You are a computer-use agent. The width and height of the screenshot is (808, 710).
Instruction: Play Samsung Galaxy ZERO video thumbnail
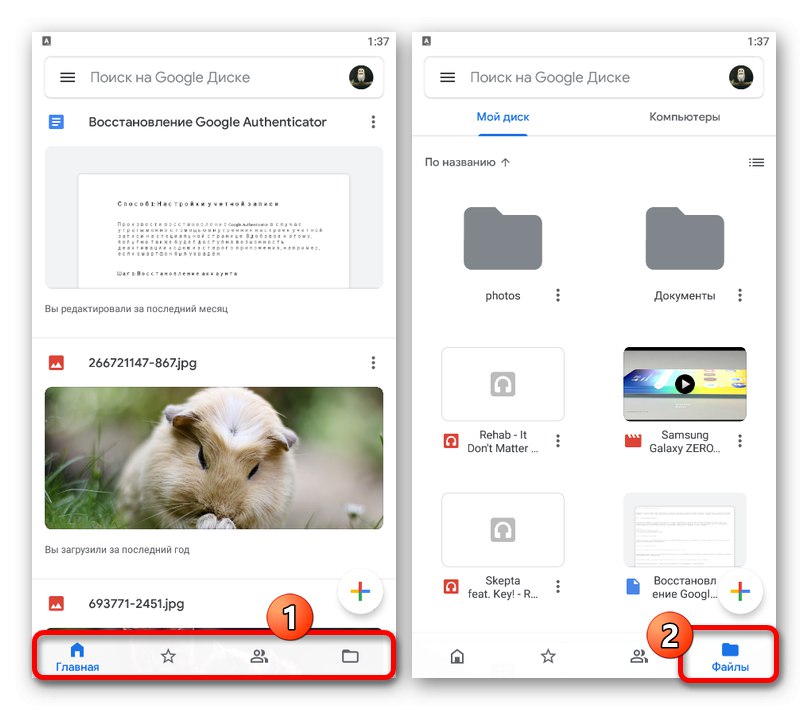click(684, 384)
